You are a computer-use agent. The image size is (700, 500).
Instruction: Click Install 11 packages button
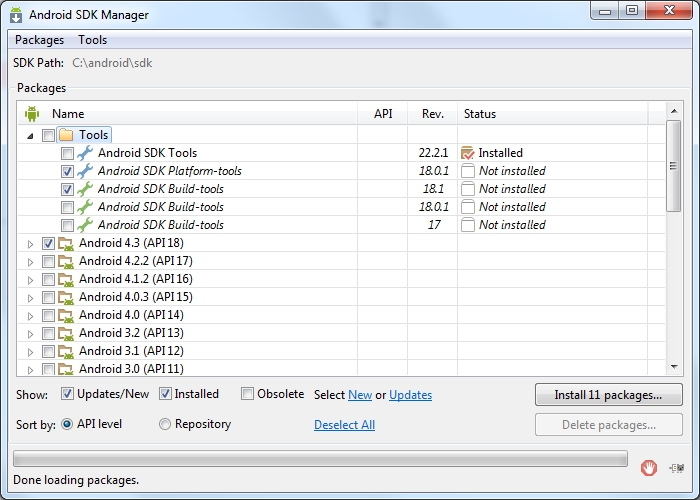608,395
